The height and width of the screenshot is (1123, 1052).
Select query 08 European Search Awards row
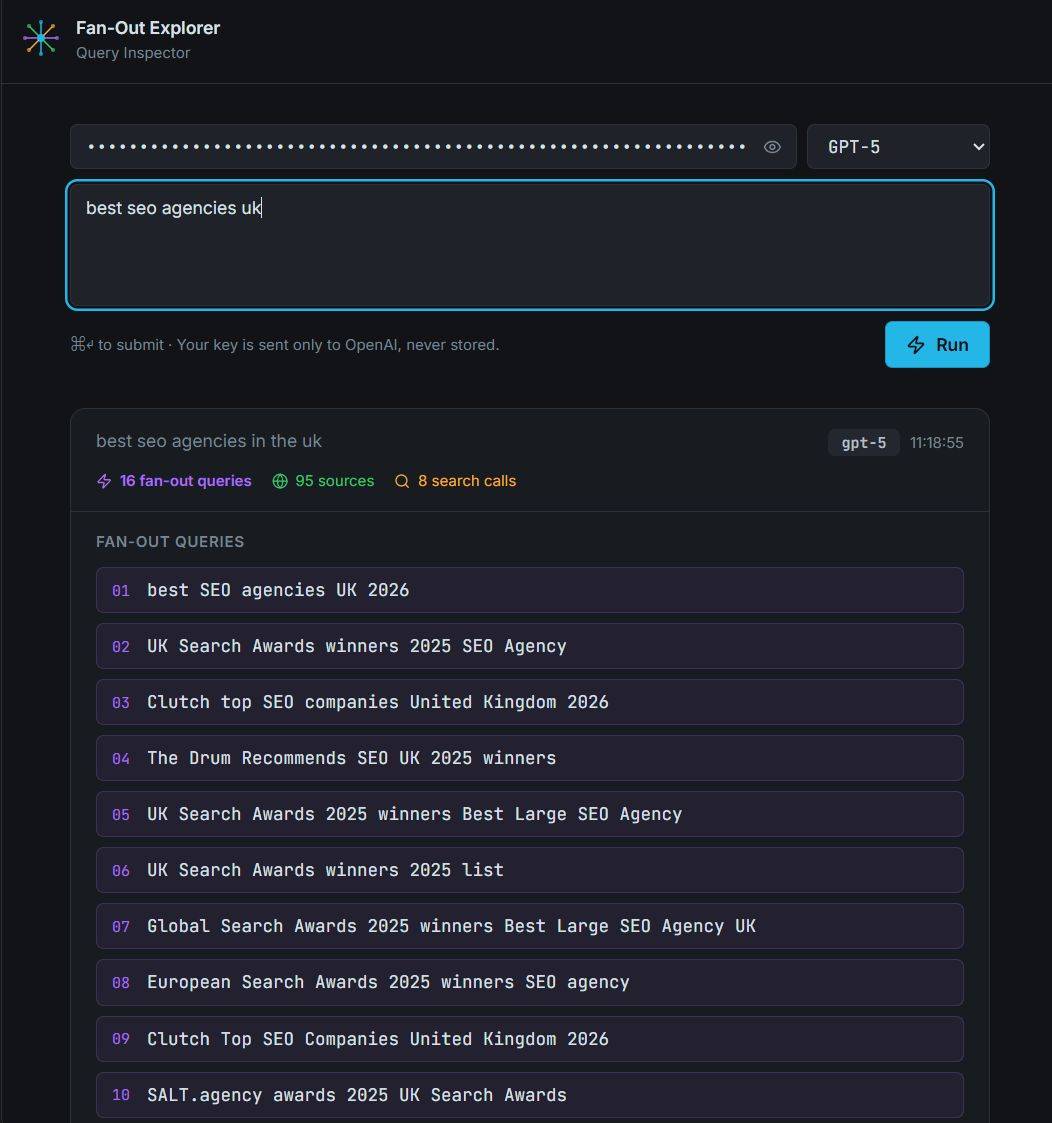click(529, 982)
